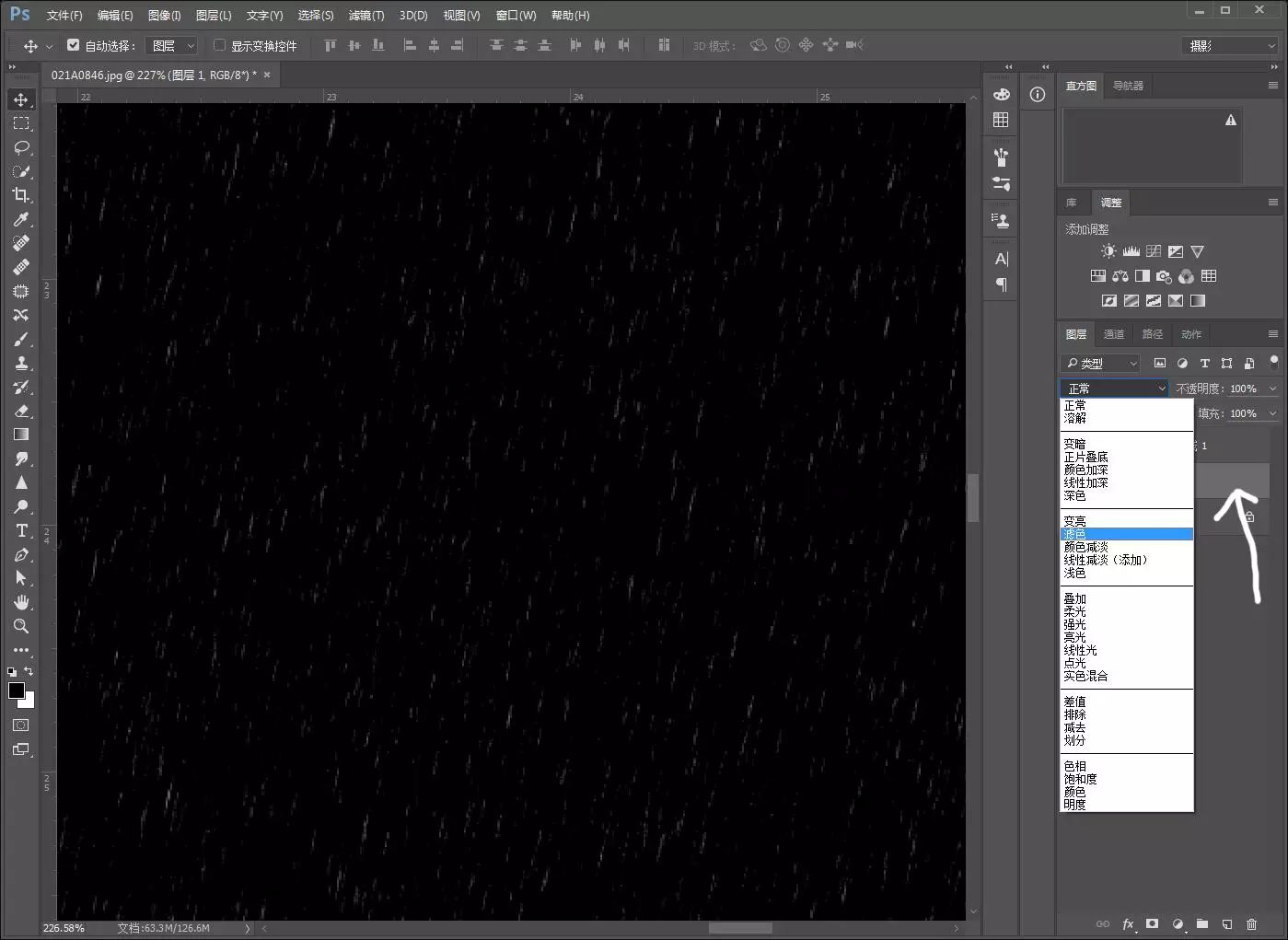This screenshot has height=940, width=1288.
Task: Switch to the 导航器 tab
Action: click(1128, 86)
